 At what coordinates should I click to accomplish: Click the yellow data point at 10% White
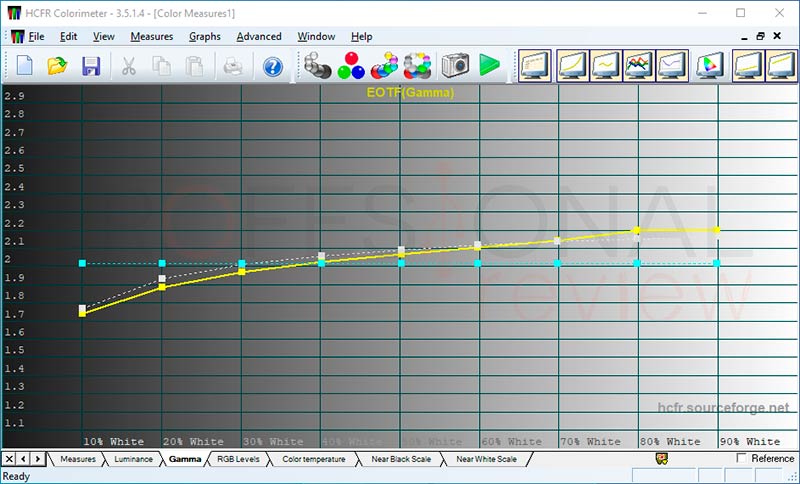(82, 313)
